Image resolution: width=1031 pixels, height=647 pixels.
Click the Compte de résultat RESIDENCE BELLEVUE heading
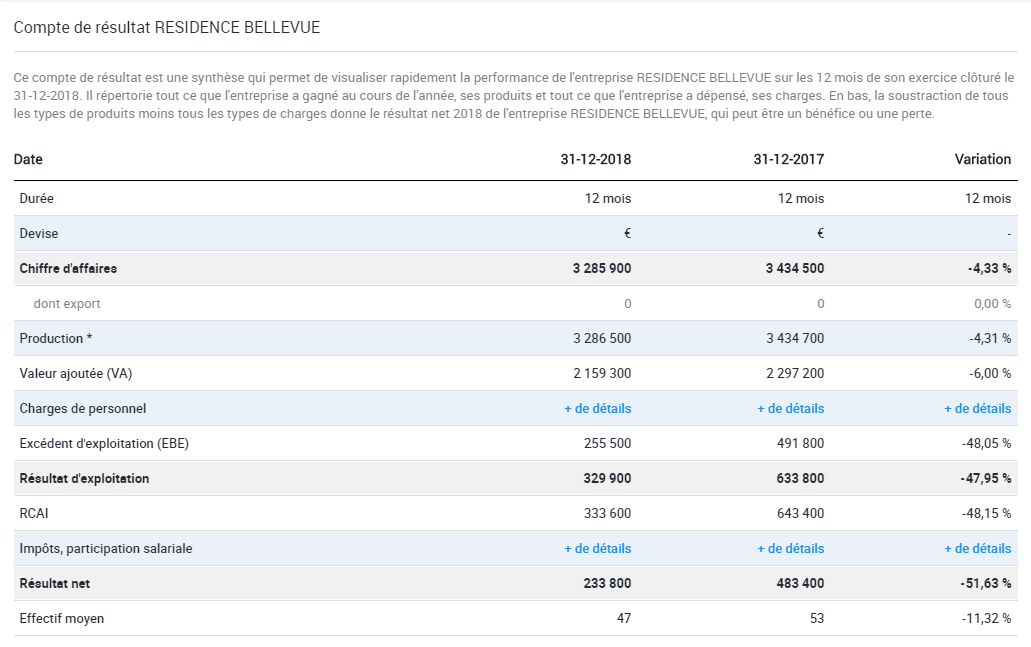tap(167, 28)
